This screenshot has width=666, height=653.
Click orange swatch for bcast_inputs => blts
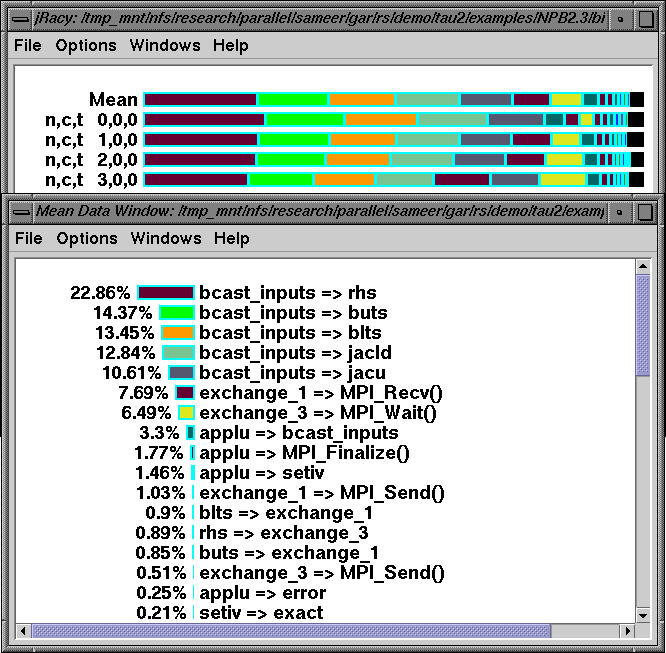(178, 333)
